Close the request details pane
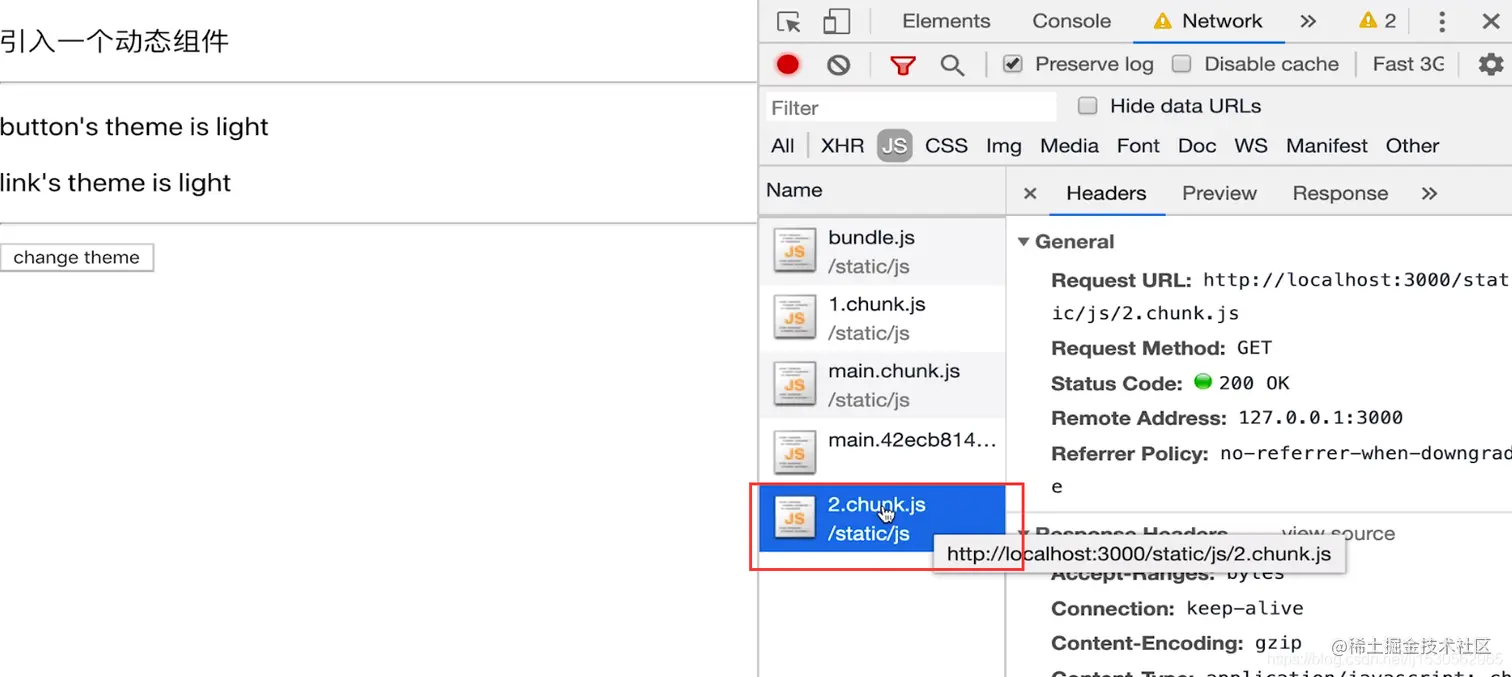This screenshot has width=1512, height=677. (1030, 193)
